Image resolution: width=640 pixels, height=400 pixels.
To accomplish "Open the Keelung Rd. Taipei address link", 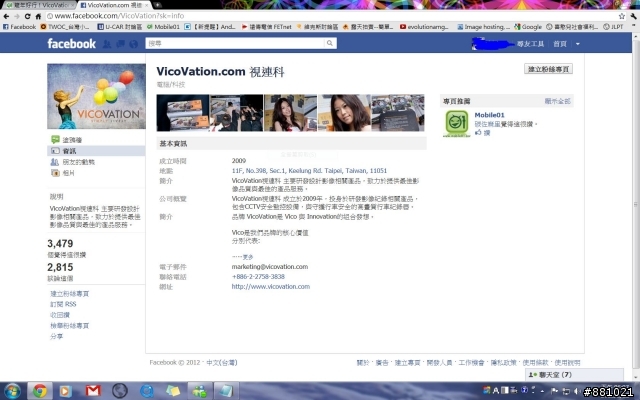I will pyautogui.click(x=309, y=171).
